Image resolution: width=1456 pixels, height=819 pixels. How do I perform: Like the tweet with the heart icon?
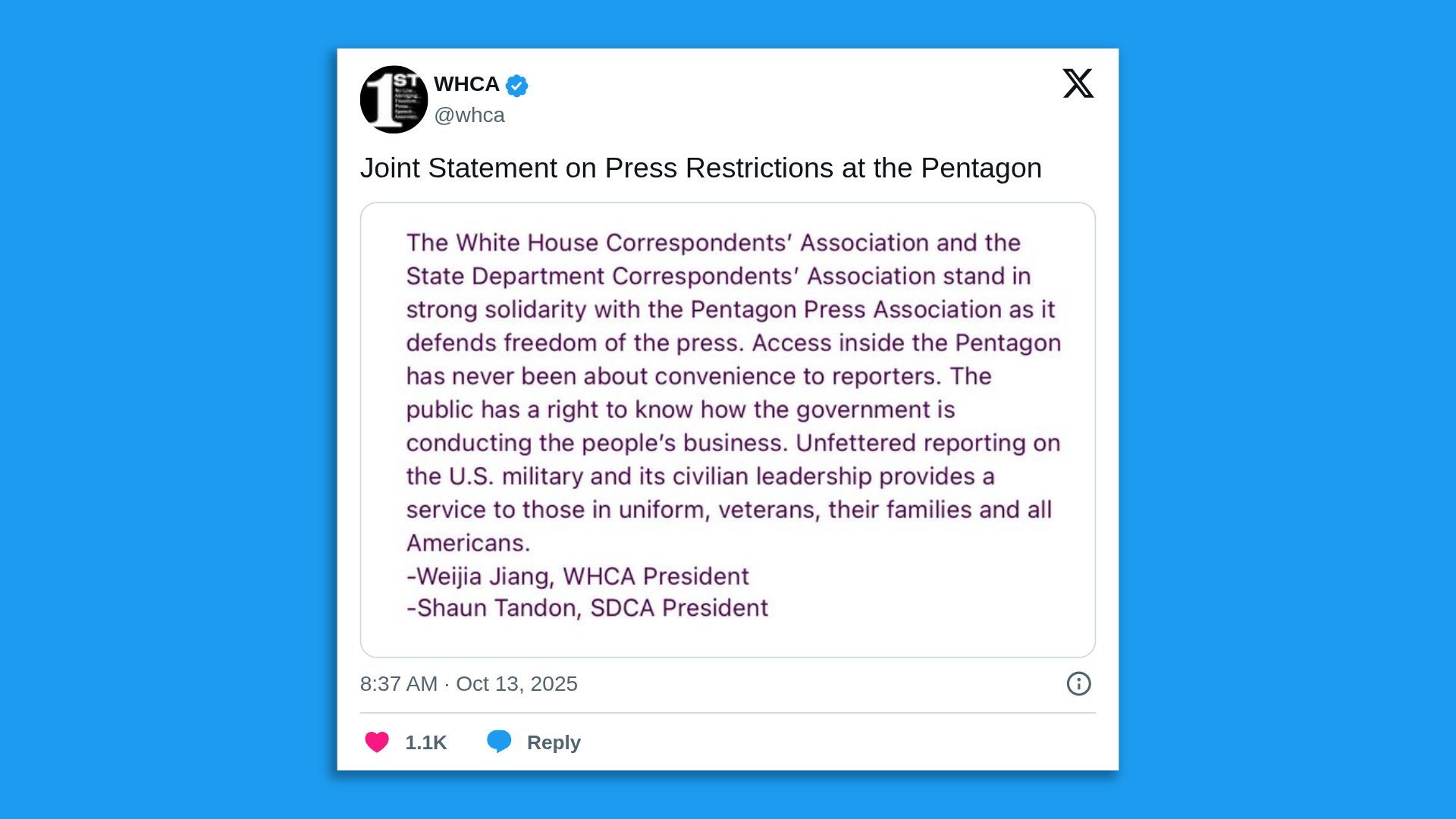377,742
